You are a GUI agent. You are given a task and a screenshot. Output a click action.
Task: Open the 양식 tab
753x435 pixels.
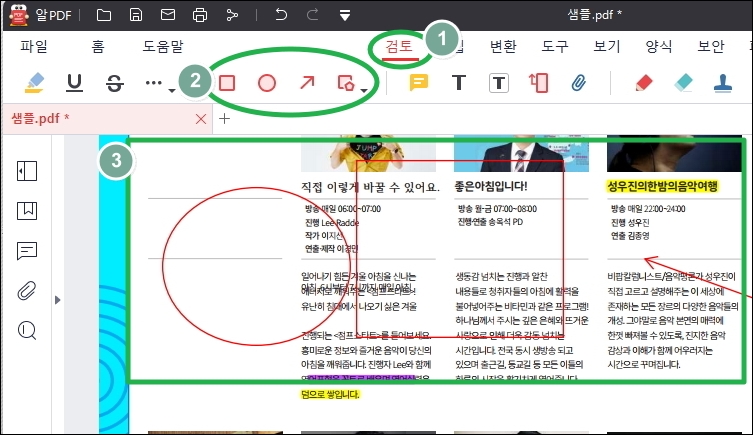[x=659, y=46]
